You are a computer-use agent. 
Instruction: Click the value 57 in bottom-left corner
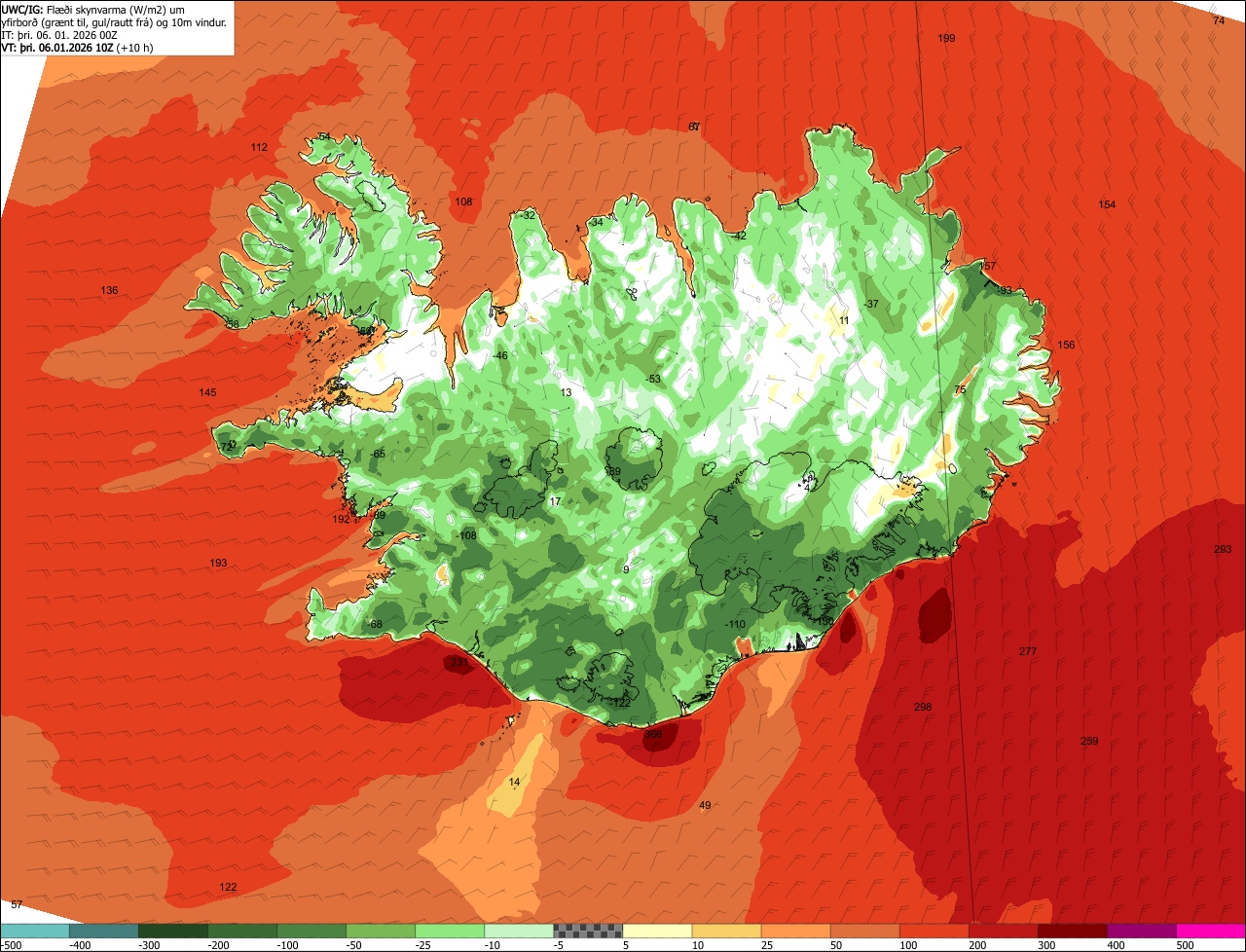click(16, 904)
